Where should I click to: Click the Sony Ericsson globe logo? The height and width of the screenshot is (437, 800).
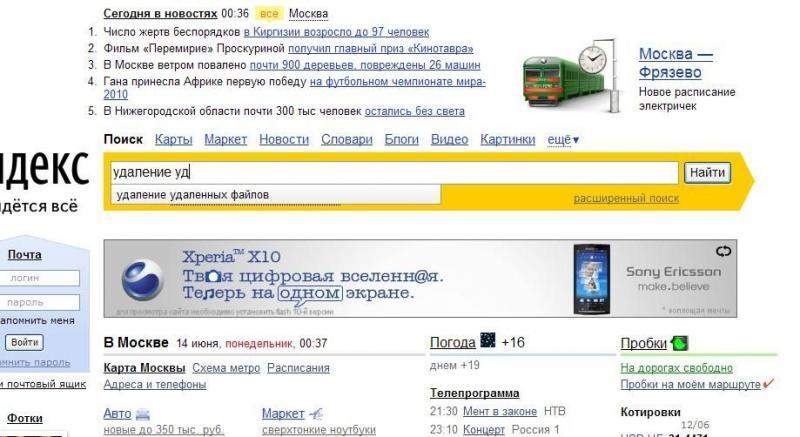(x=142, y=279)
